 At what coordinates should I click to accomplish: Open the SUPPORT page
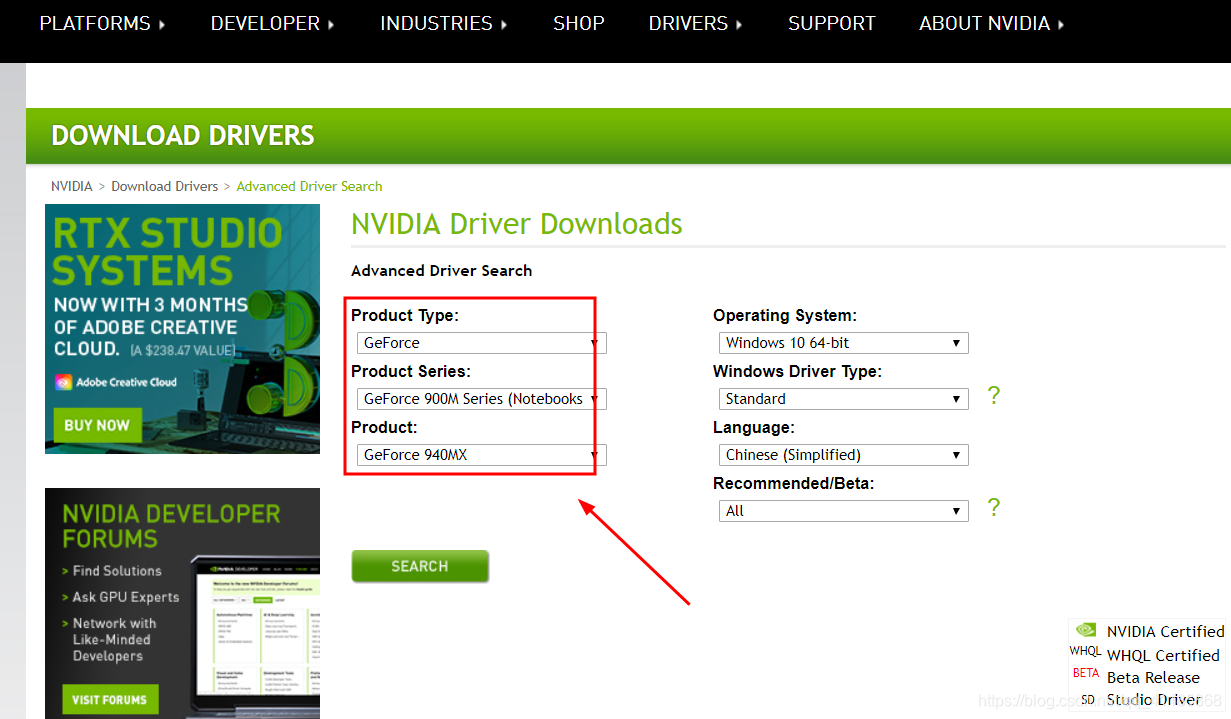831,23
